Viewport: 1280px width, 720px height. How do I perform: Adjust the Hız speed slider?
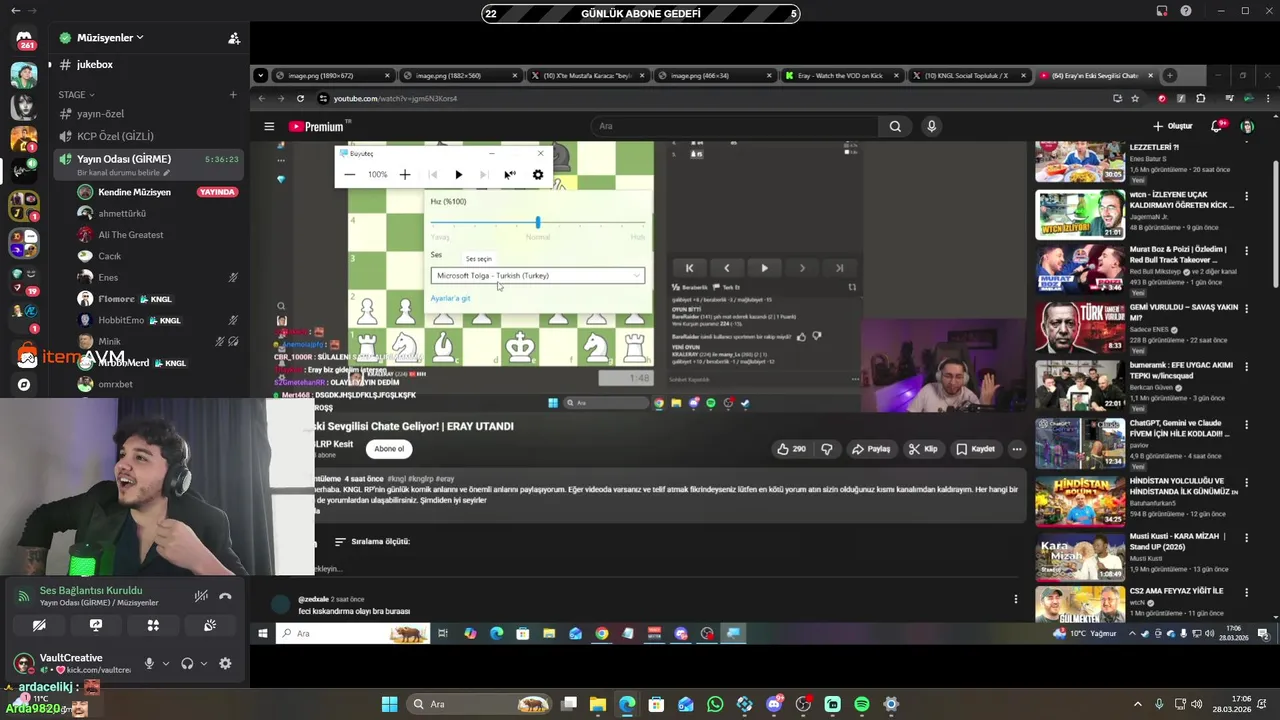click(538, 222)
